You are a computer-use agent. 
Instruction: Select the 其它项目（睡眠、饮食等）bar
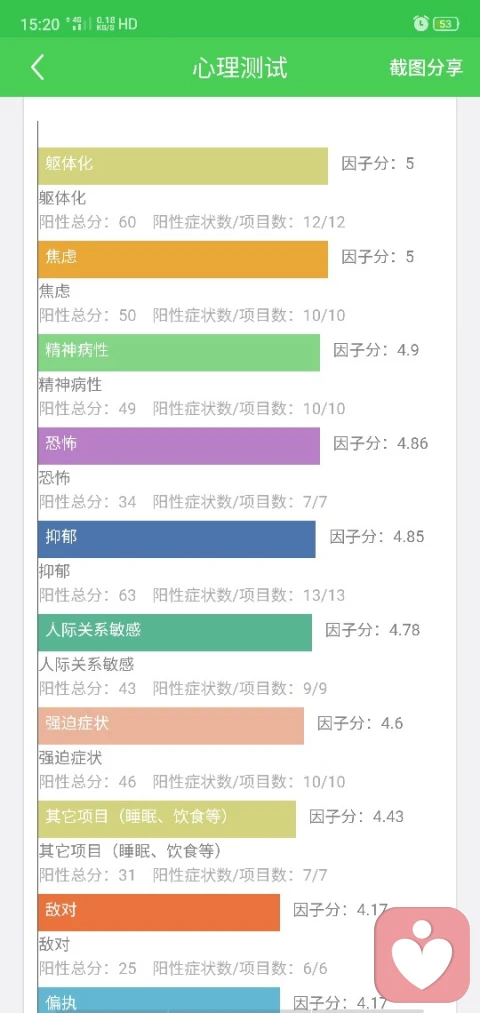point(167,819)
